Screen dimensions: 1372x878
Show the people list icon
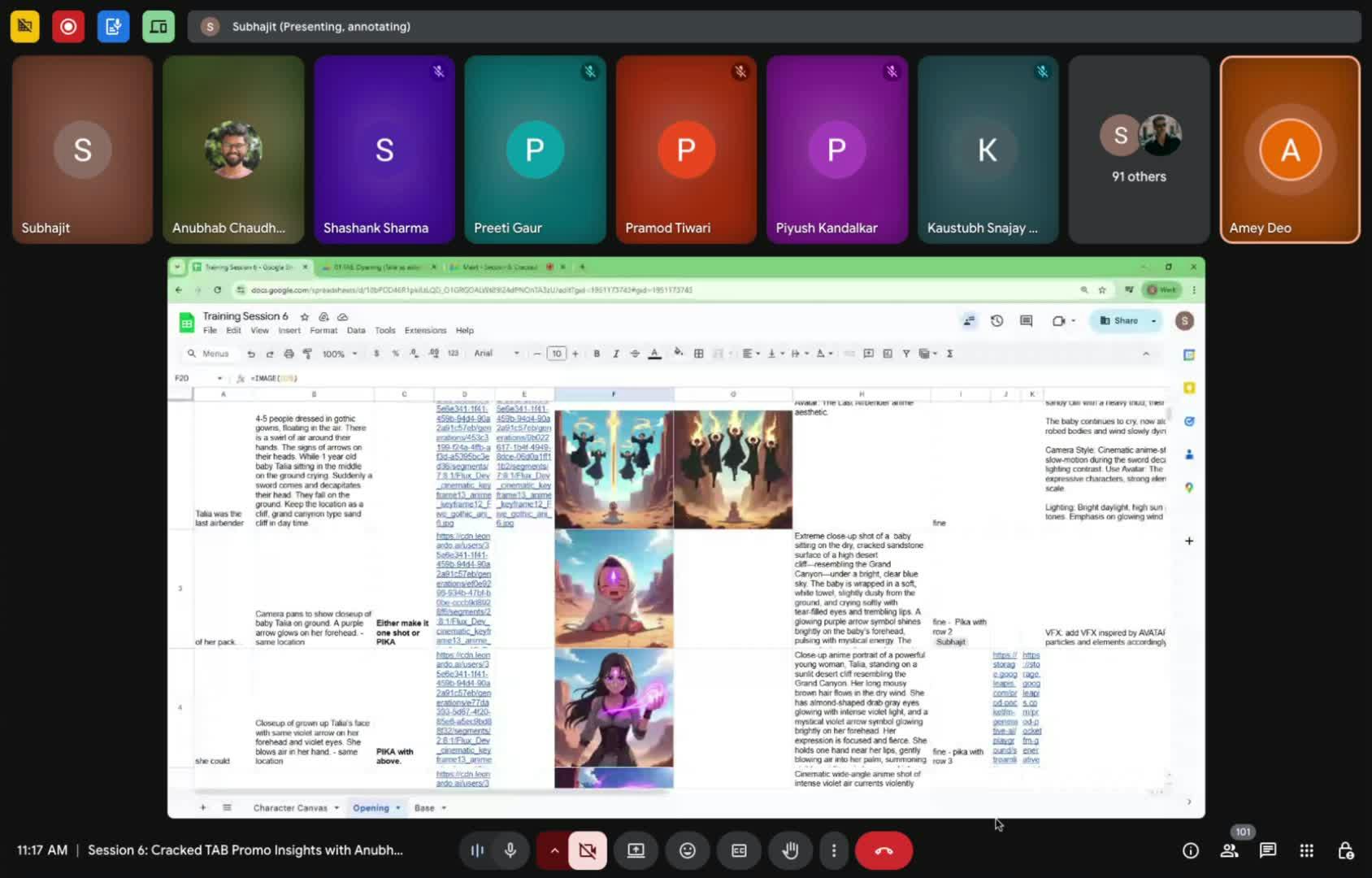click(x=1229, y=850)
